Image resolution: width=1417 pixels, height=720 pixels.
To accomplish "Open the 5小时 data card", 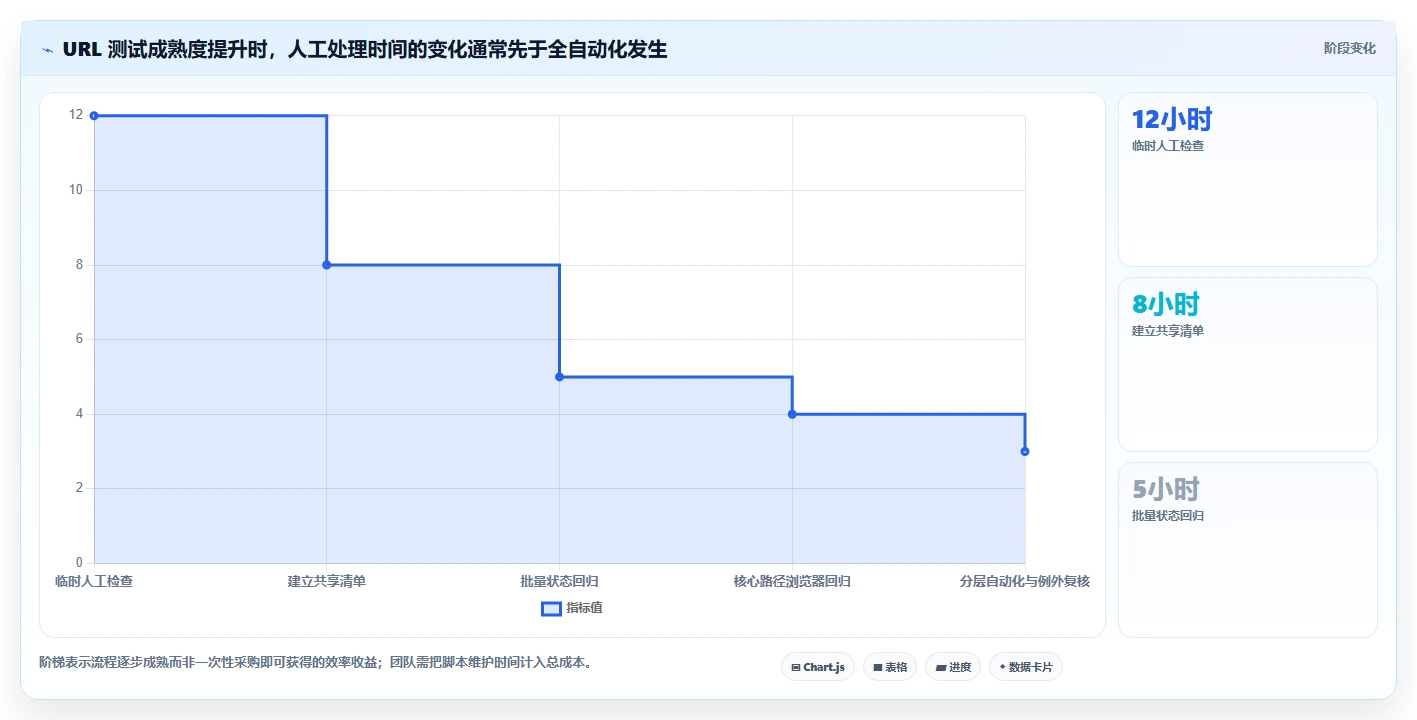I will (1247, 550).
